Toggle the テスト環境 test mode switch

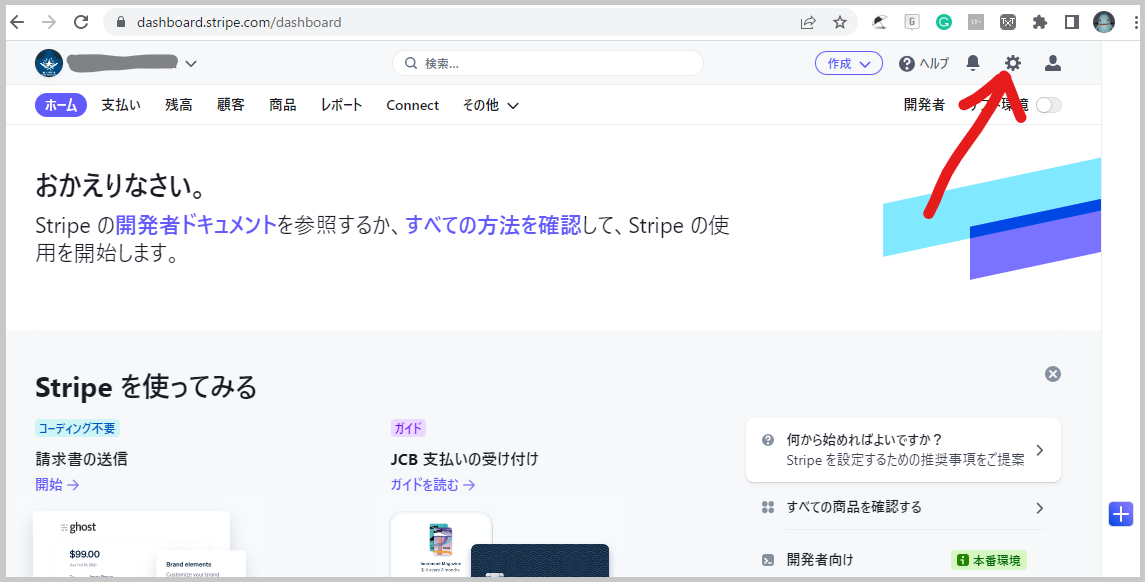[1049, 105]
